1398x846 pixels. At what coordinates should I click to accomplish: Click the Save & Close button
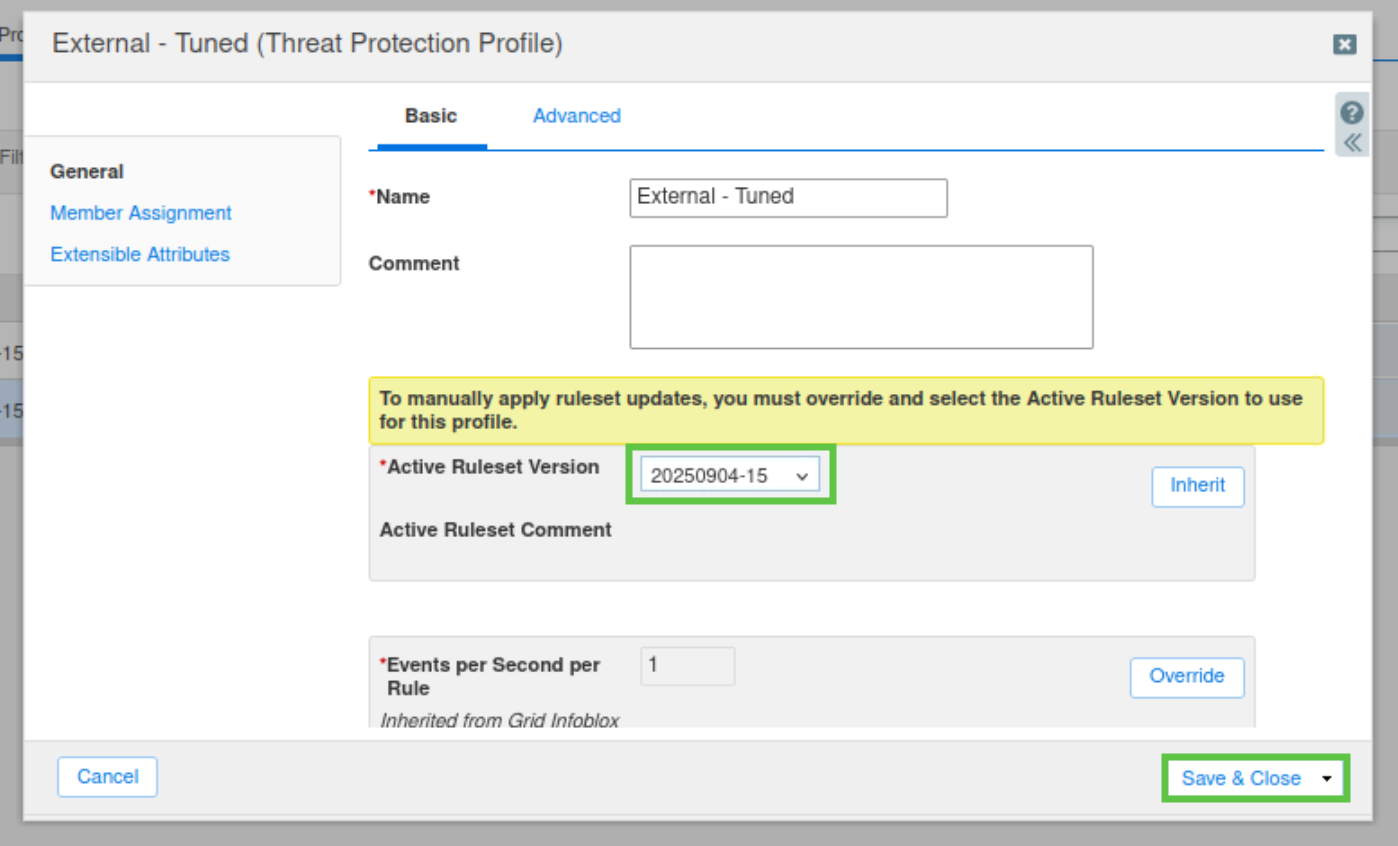[x=1240, y=778]
